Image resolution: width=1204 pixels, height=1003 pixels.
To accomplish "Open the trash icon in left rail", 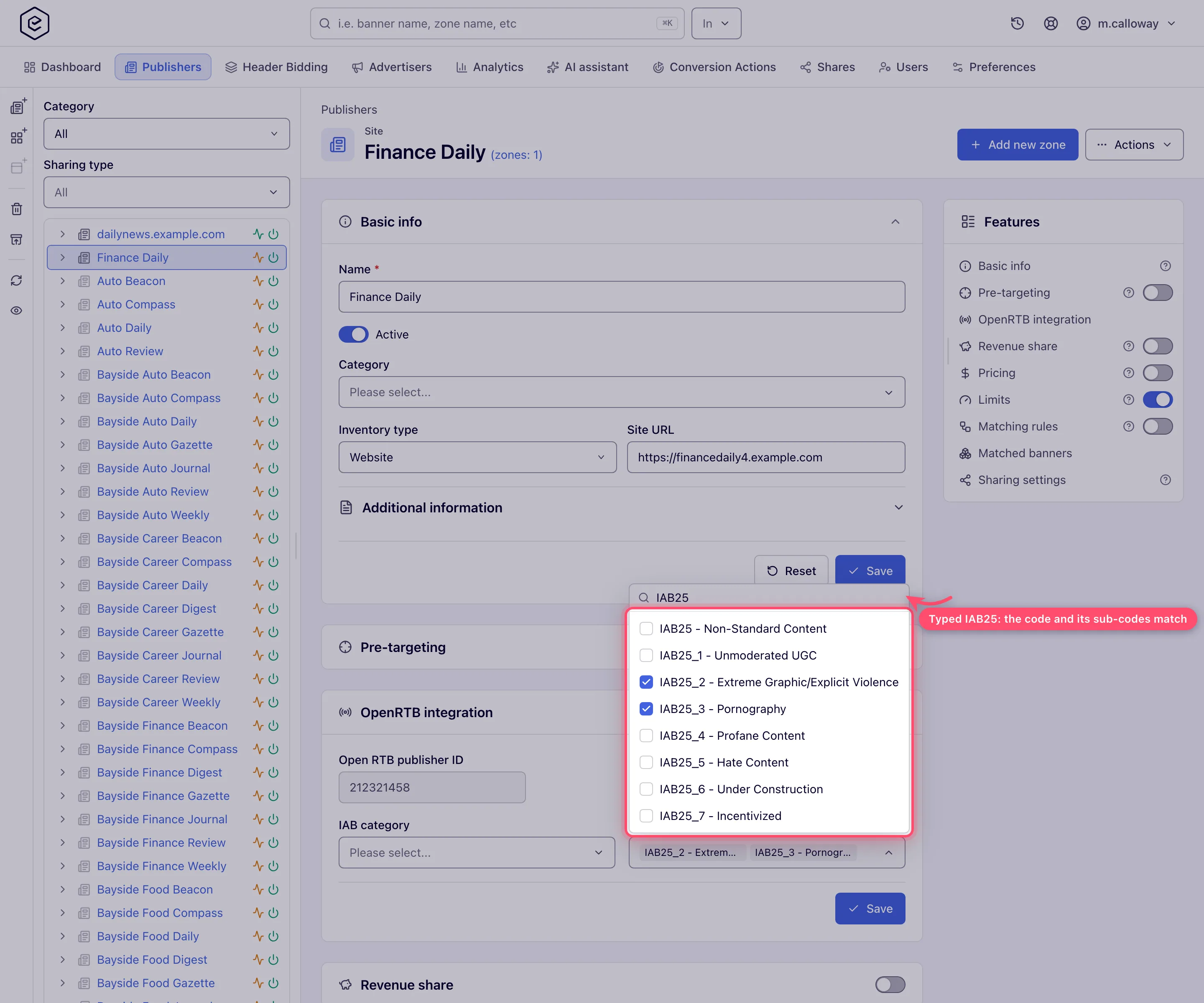I will click(17, 209).
